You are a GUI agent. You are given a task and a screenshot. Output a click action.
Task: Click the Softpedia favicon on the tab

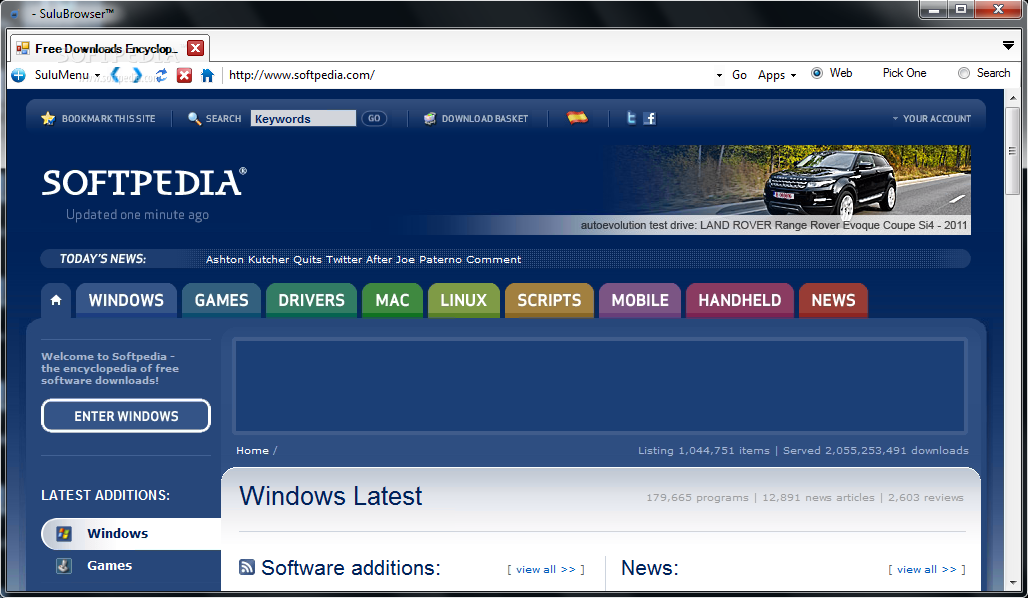pyautogui.click(x=23, y=48)
